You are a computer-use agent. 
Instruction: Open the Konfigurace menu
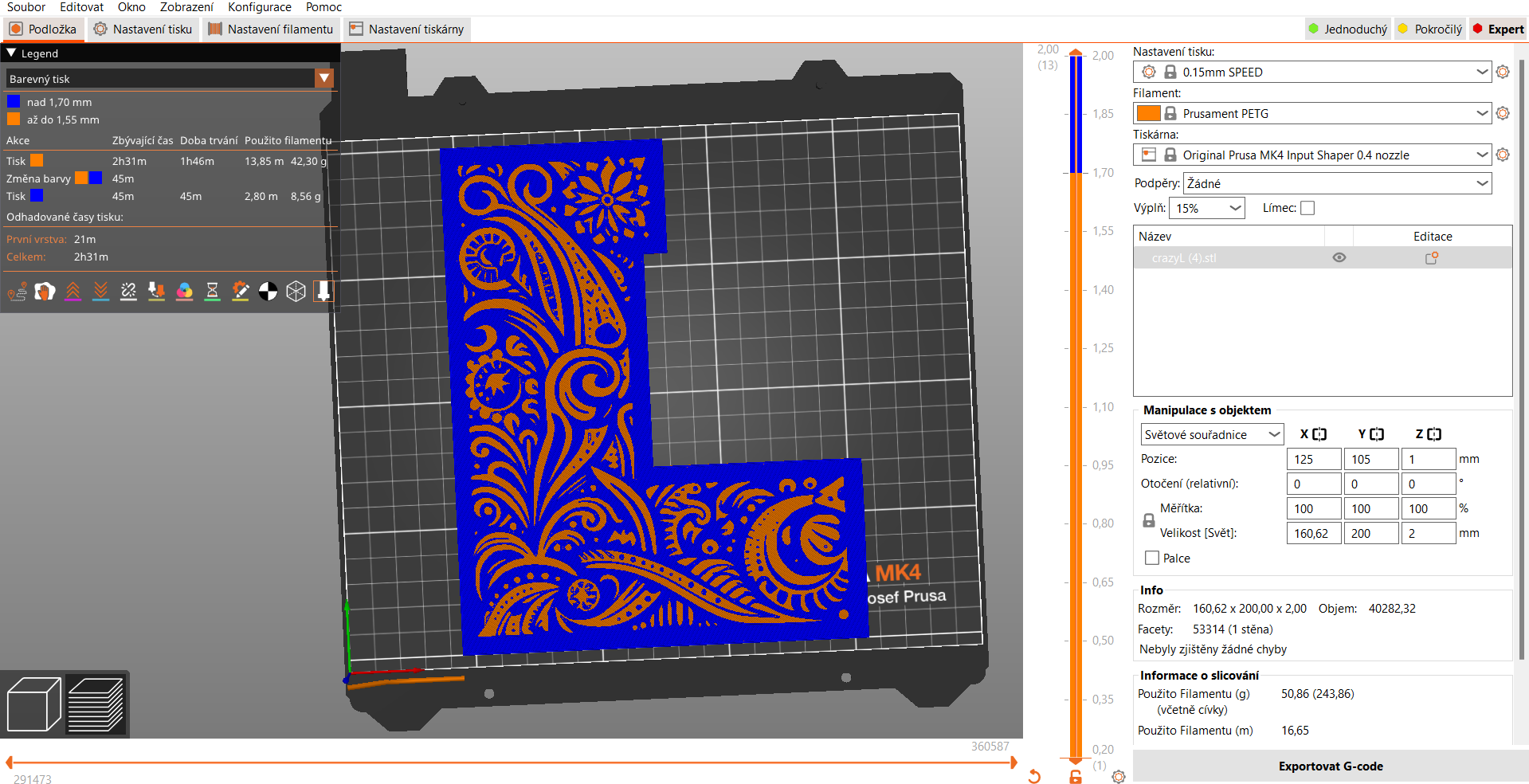259,7
